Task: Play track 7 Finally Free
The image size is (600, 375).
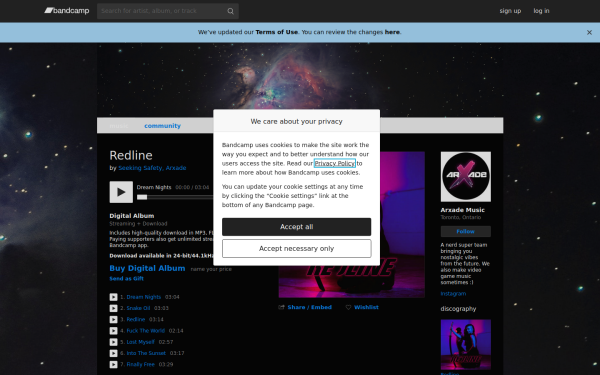Action: point(113,365)
